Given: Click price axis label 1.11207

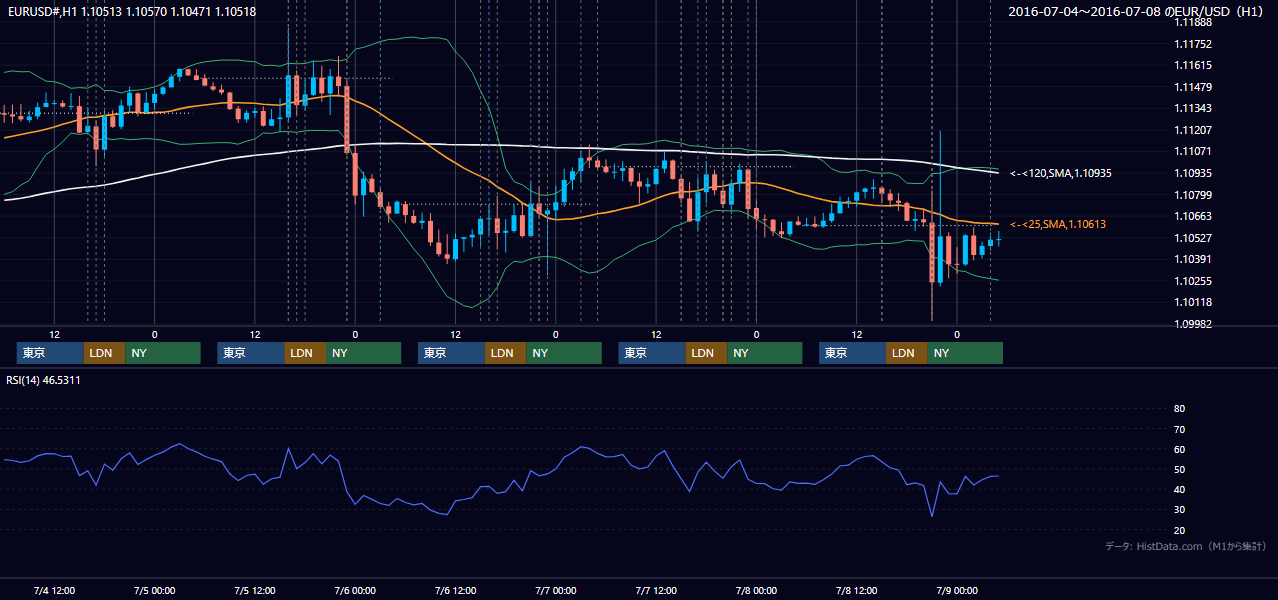Looking at the screenshot, I should [x=1193, y=130].
